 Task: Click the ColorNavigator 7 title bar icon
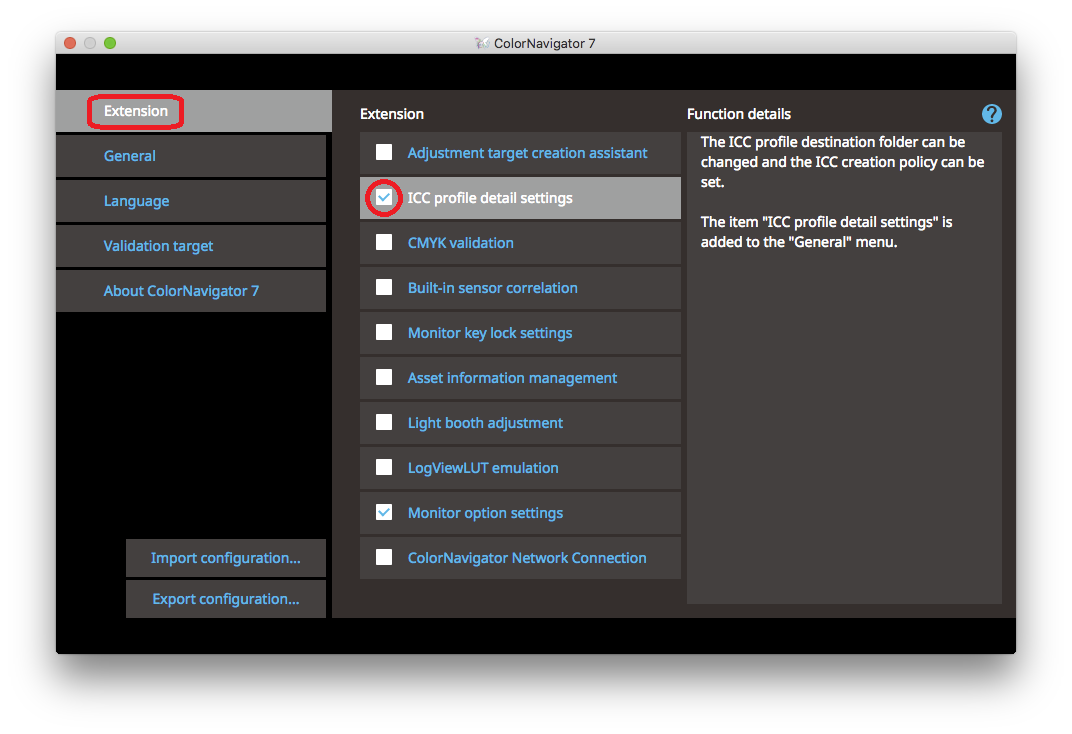482,43
